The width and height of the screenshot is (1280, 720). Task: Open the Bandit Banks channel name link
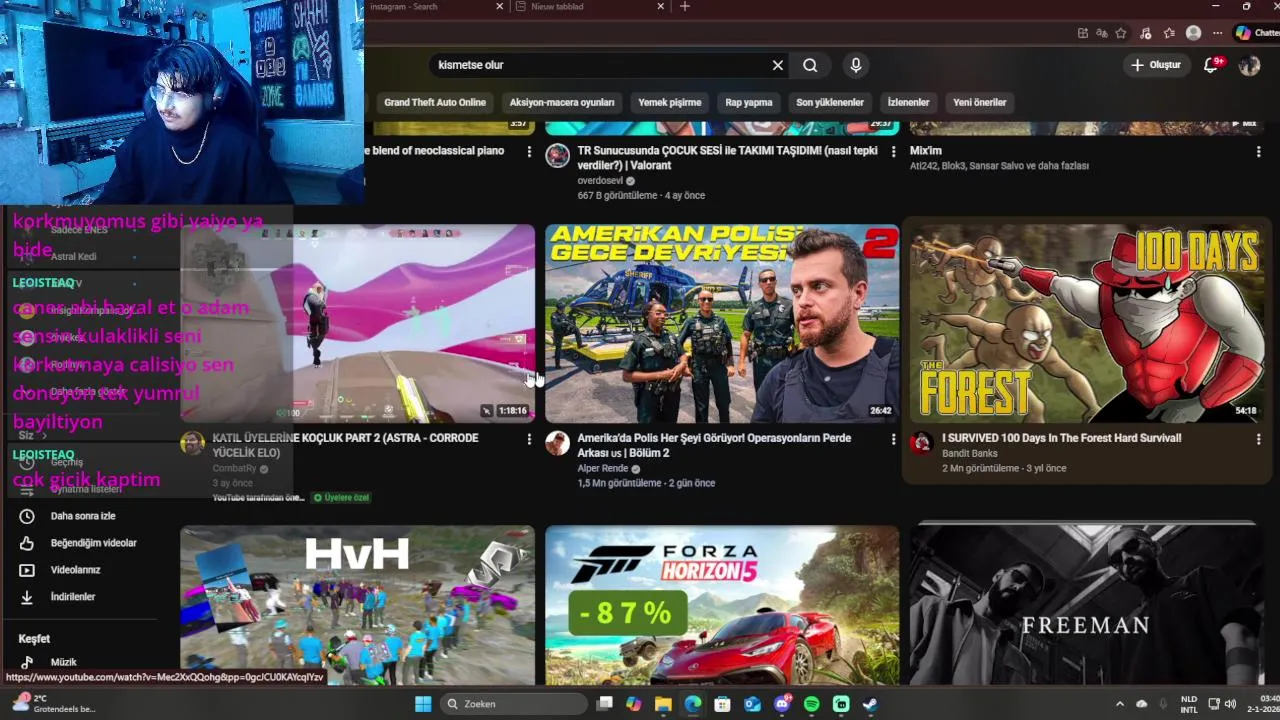[x=969, y=453]
